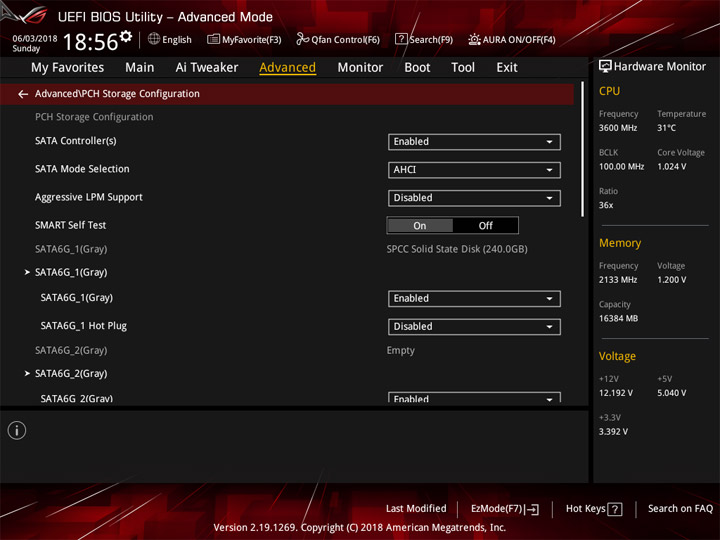The image size is (720, 540).
Task: Click the Qfan Control fan icon
Action: tap(302, 39)
